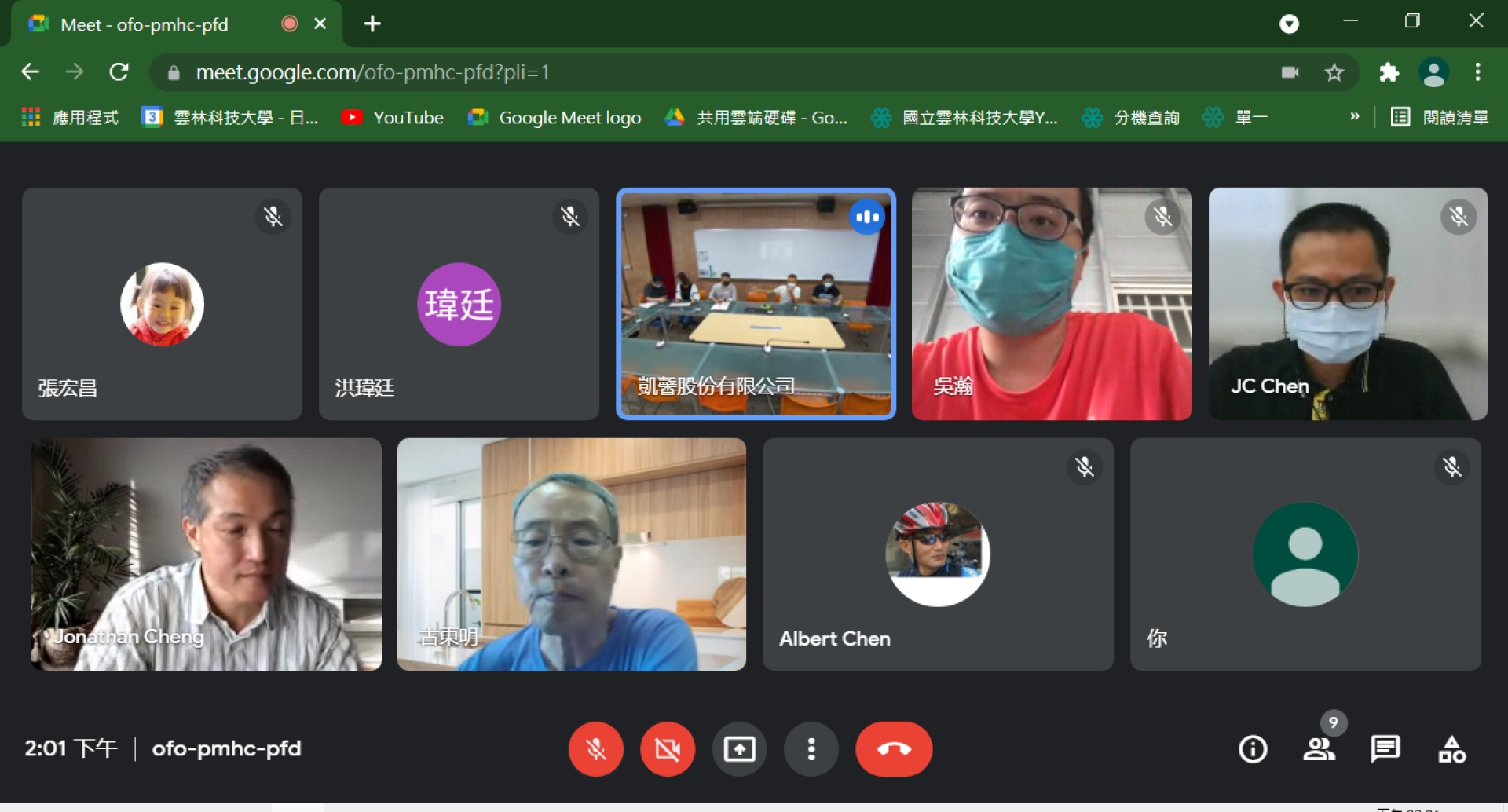Open the Chrome extensions puzzle icon

point(1389,73)
